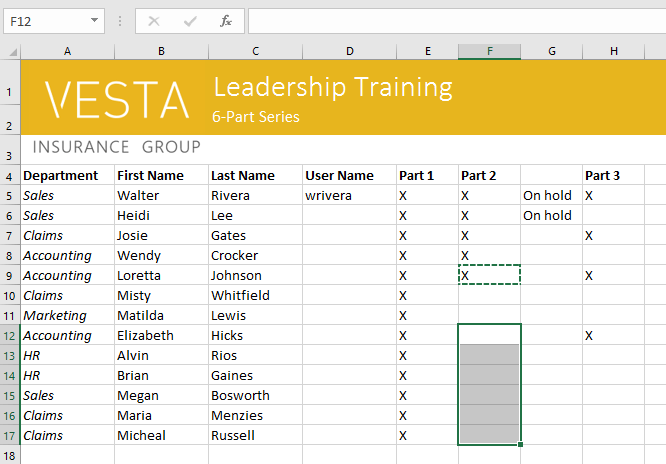Click the fill handle below cell F17
The width and height of the screenshot is (666, 464).
[x=521, y=444]
